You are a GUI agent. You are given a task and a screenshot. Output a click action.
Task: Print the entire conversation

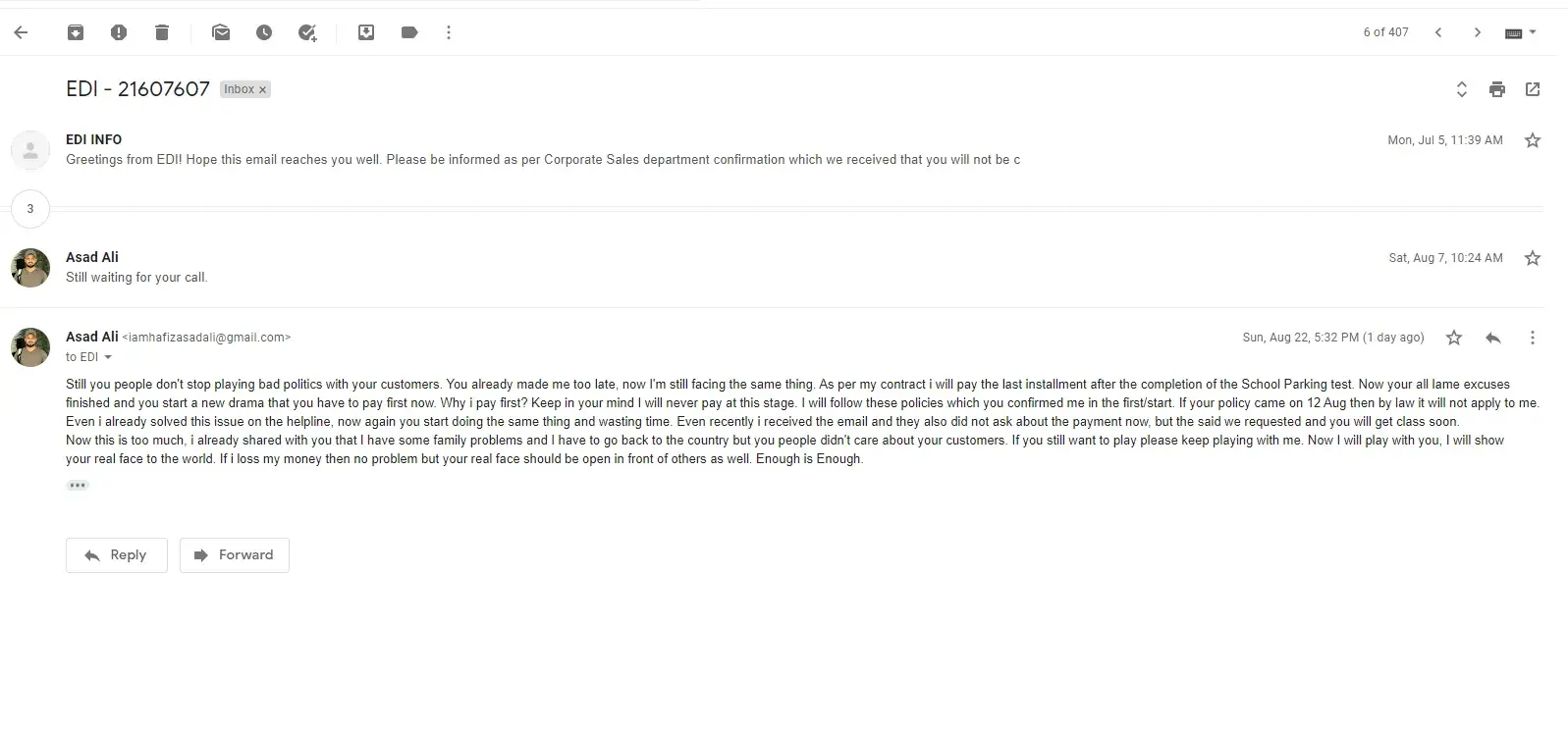click(x=1496, y=89)
